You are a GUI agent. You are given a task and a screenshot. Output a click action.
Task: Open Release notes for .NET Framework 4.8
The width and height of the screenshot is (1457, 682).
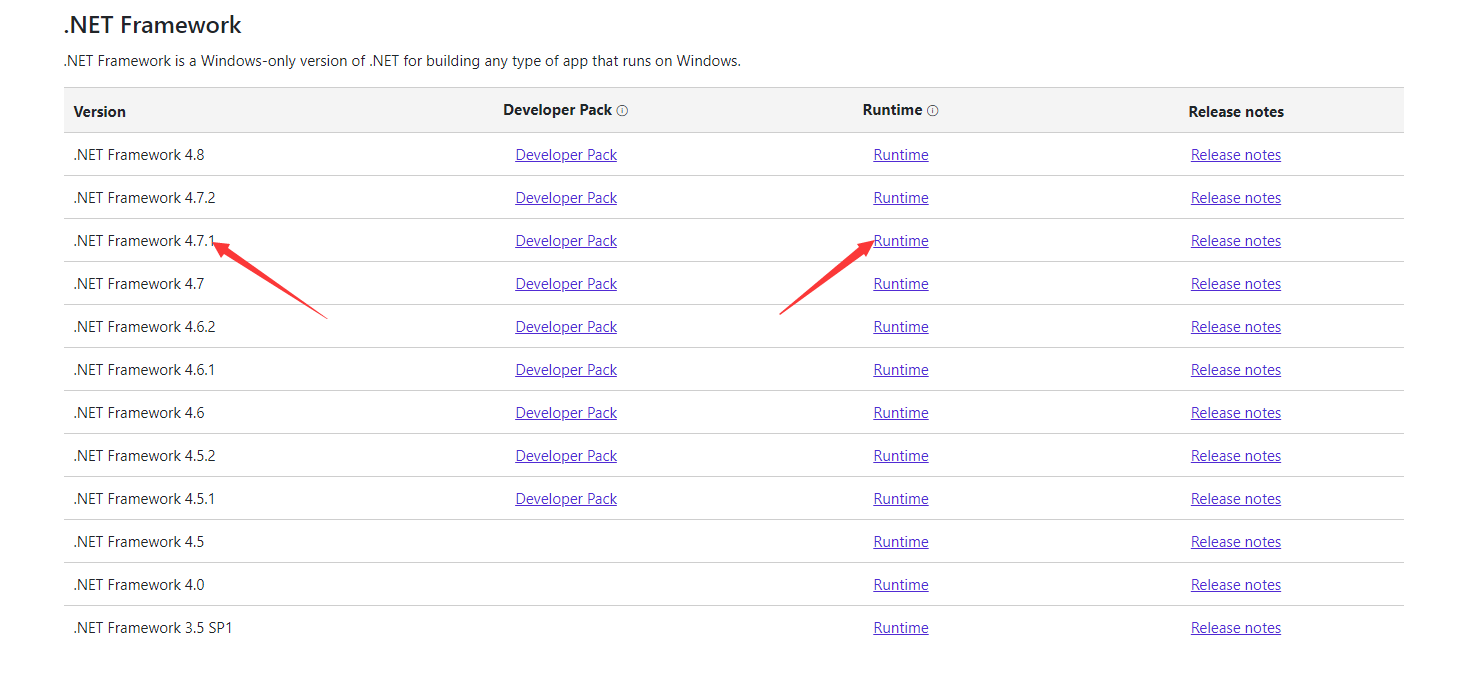[x=1236, y=155]
